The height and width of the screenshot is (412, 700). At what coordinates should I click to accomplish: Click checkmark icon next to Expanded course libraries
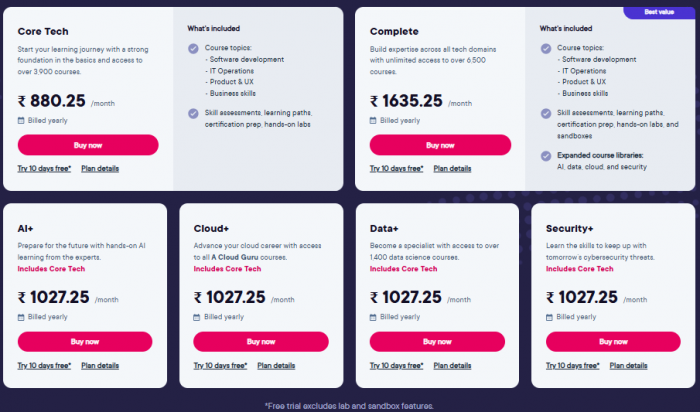pos(546,156)
